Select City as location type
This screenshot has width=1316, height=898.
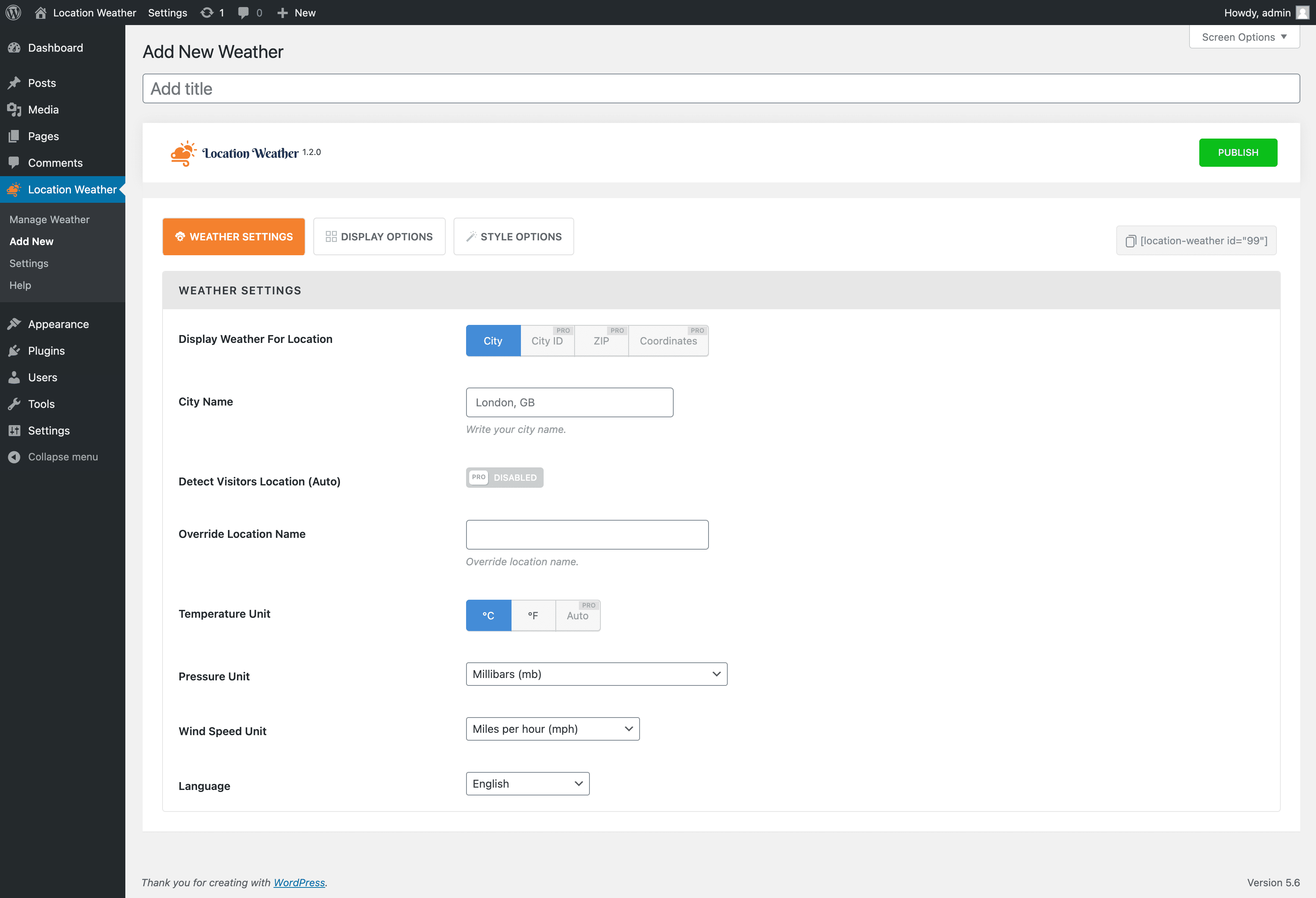(x=493, y=341)
